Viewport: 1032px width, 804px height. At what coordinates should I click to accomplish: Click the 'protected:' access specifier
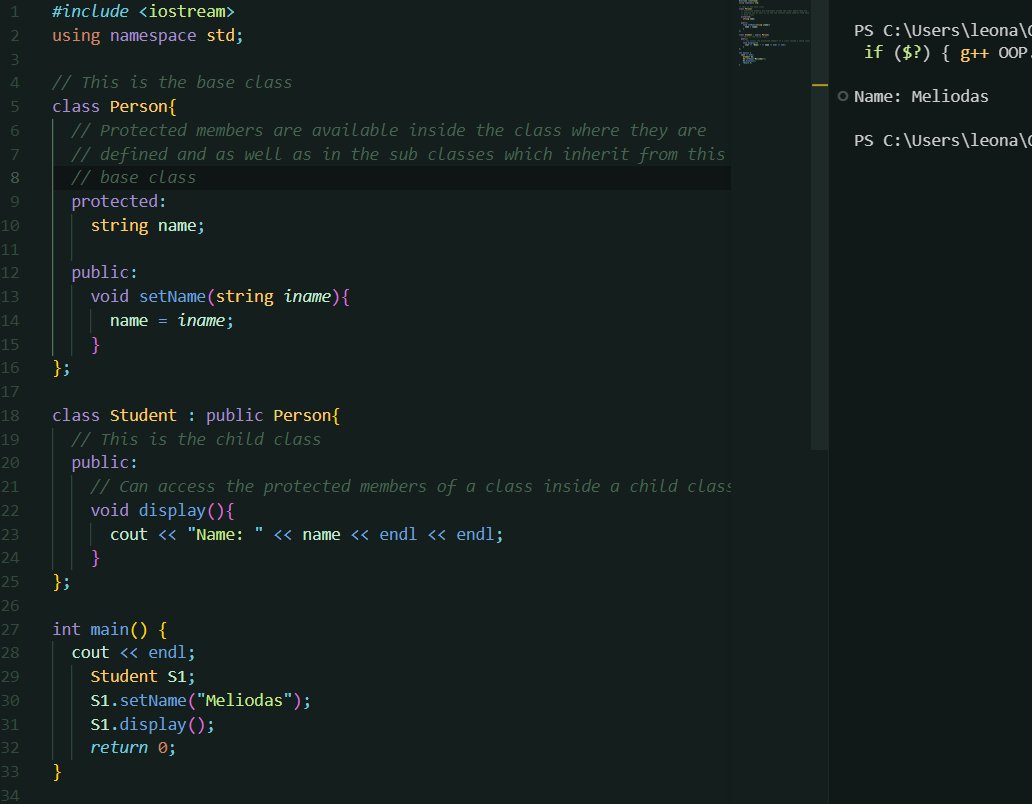pos(118,201)
